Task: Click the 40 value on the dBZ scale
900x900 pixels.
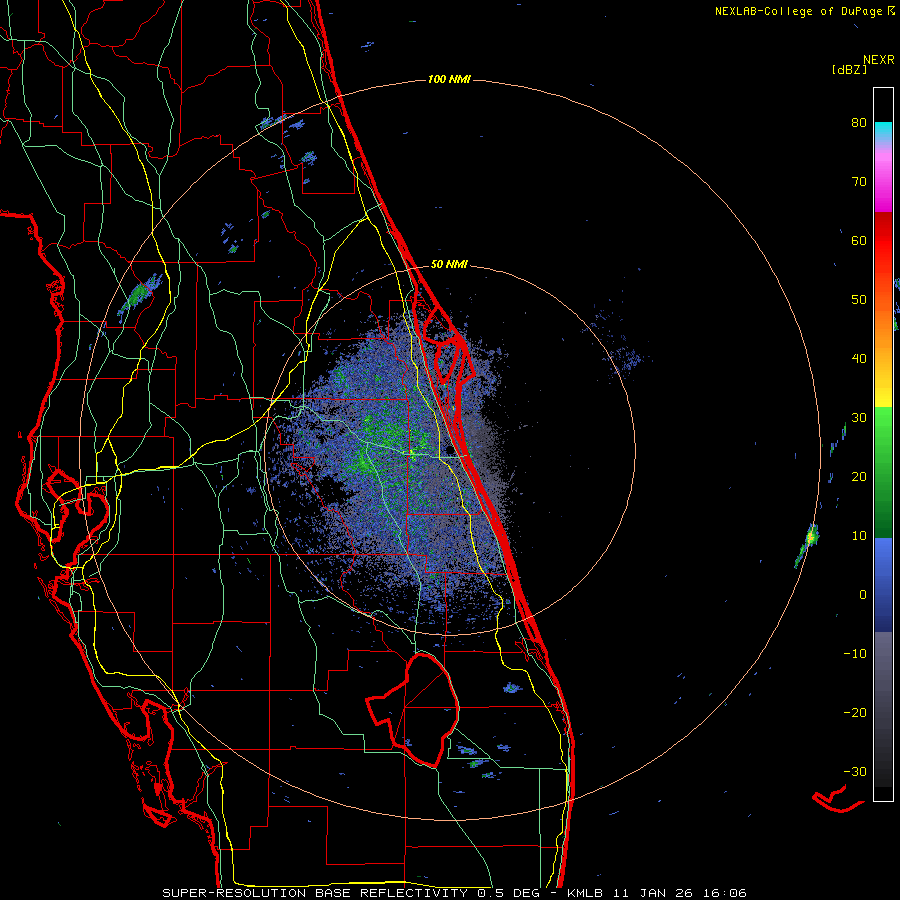Action: pos(859,359)
